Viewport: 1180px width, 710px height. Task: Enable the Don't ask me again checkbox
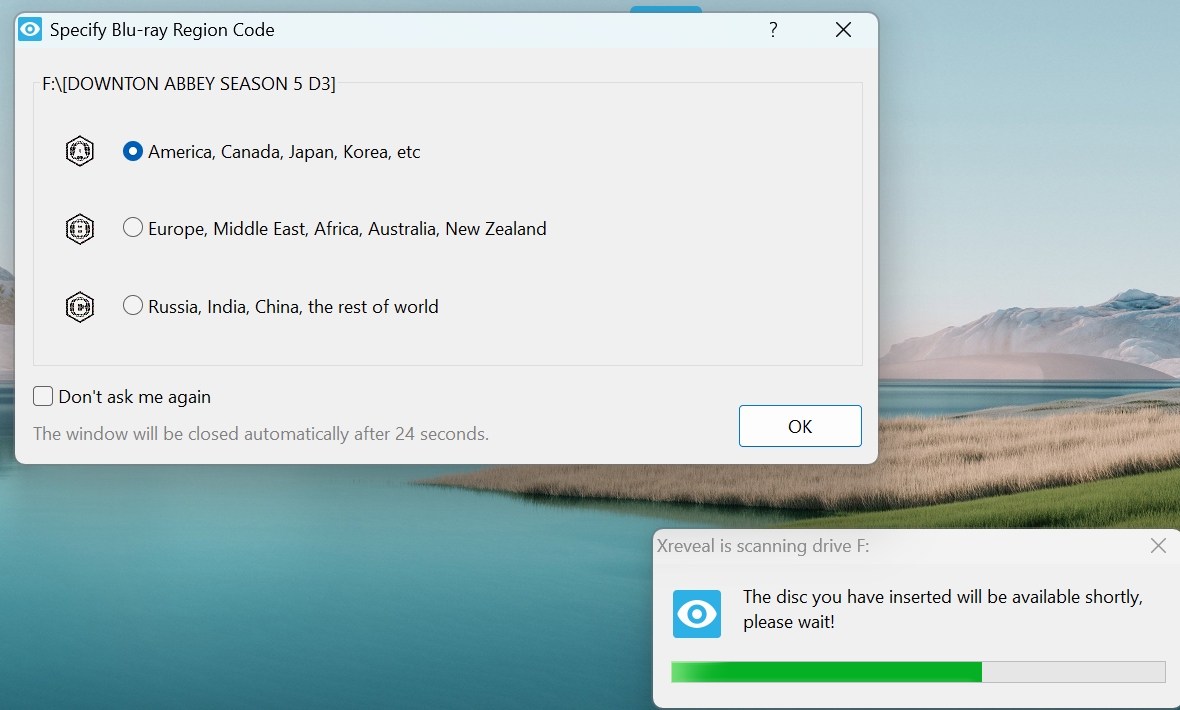43,396
